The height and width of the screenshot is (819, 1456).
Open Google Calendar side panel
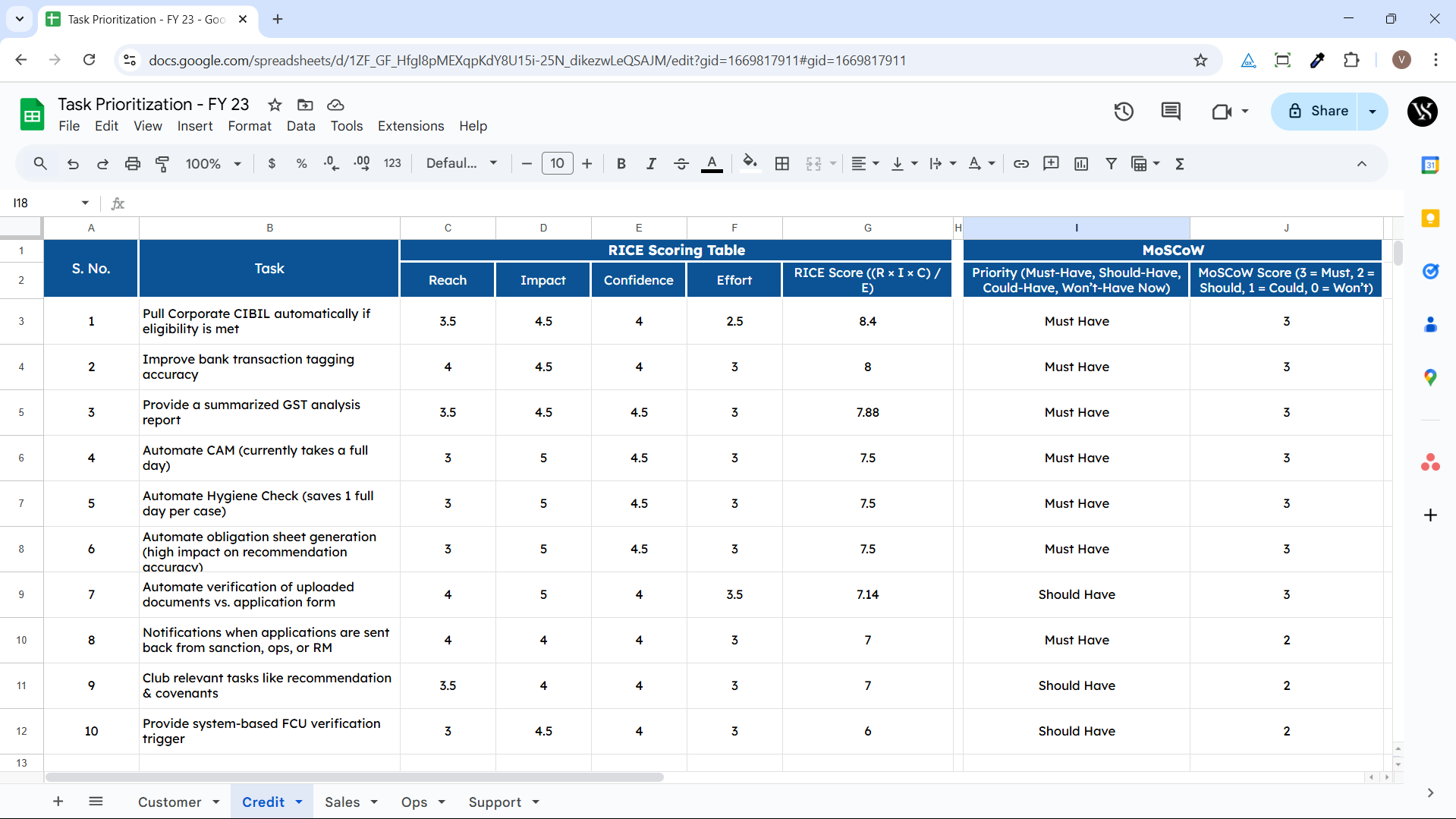pos(1430,165)
